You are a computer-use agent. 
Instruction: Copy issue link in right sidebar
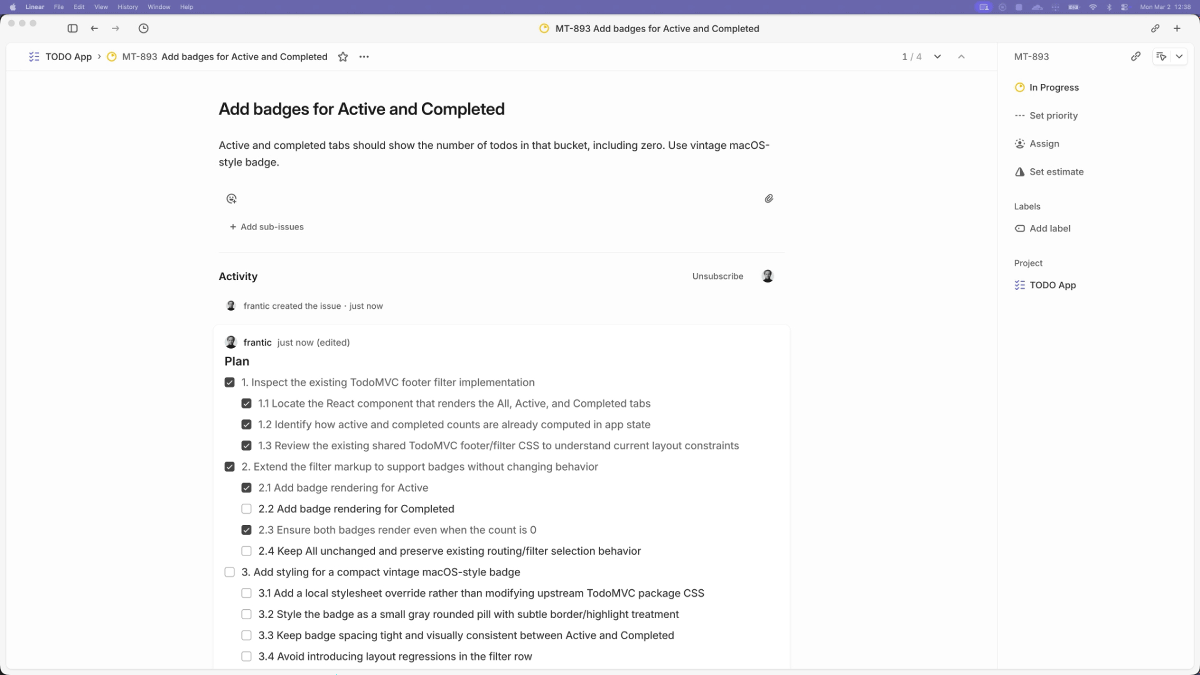click(1135, 57)
